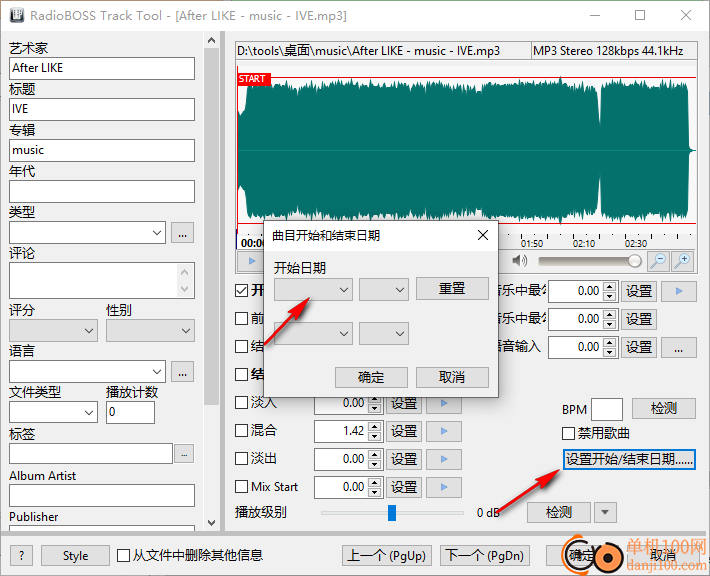Check 从文件中删除其他信息 option
The width and height of the screenshot is (710, 576).
coord(123,555)
